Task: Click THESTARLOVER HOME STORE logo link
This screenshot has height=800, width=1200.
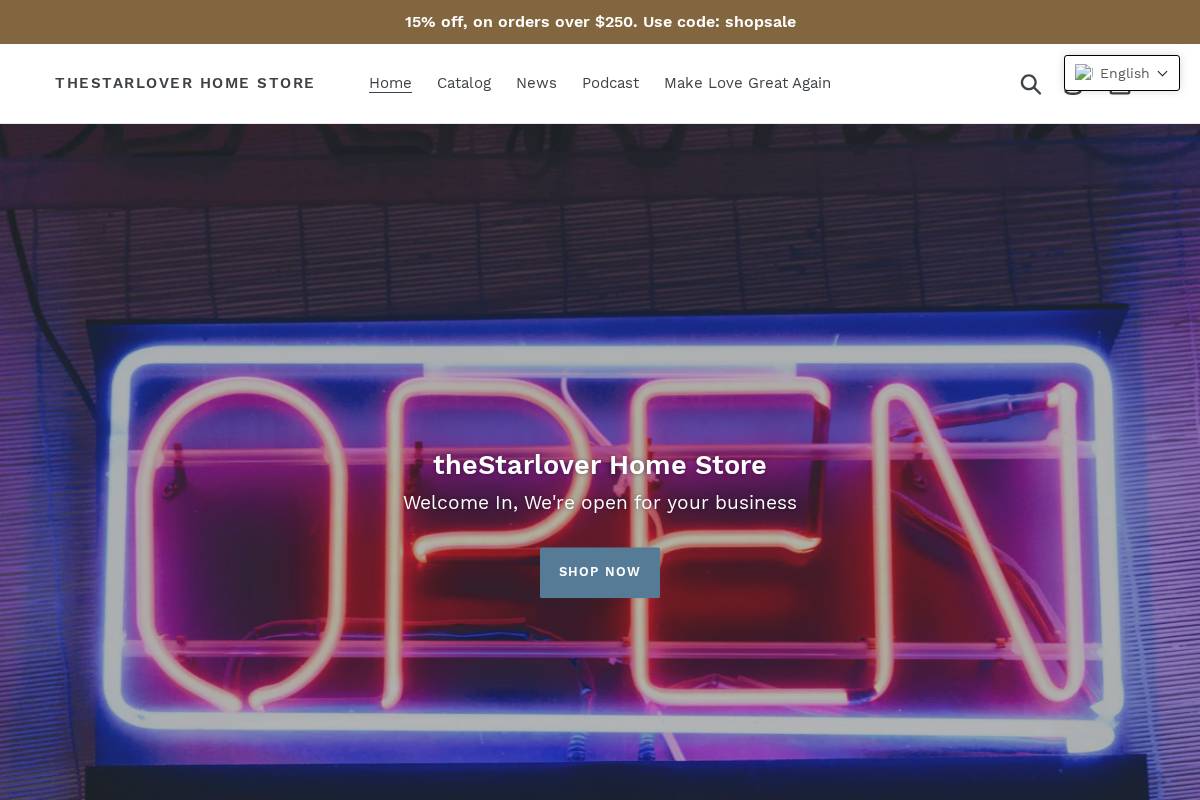Action: (x=185, y=83)
